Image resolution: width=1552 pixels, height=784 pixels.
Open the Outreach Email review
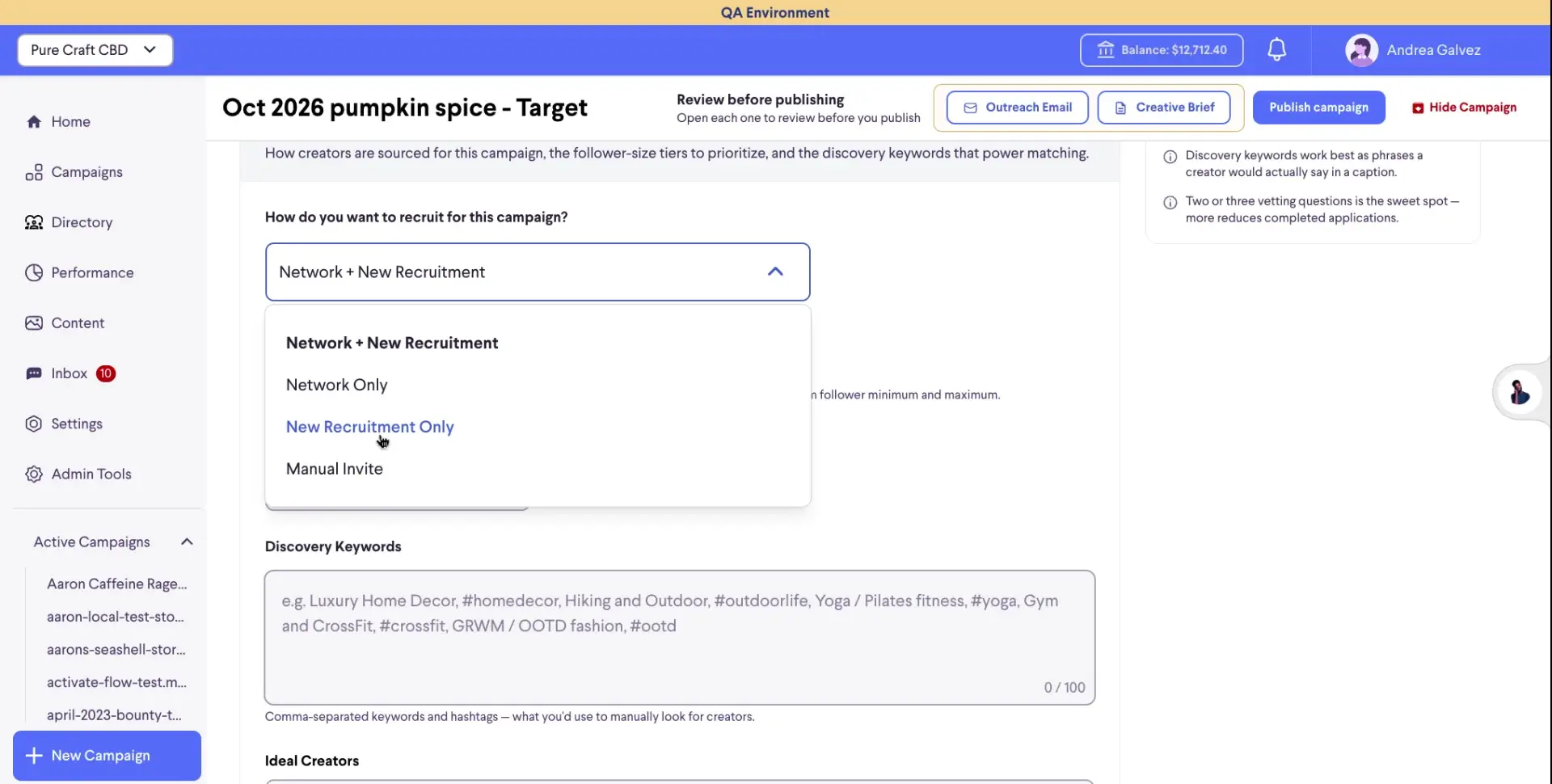point(1018,107)
